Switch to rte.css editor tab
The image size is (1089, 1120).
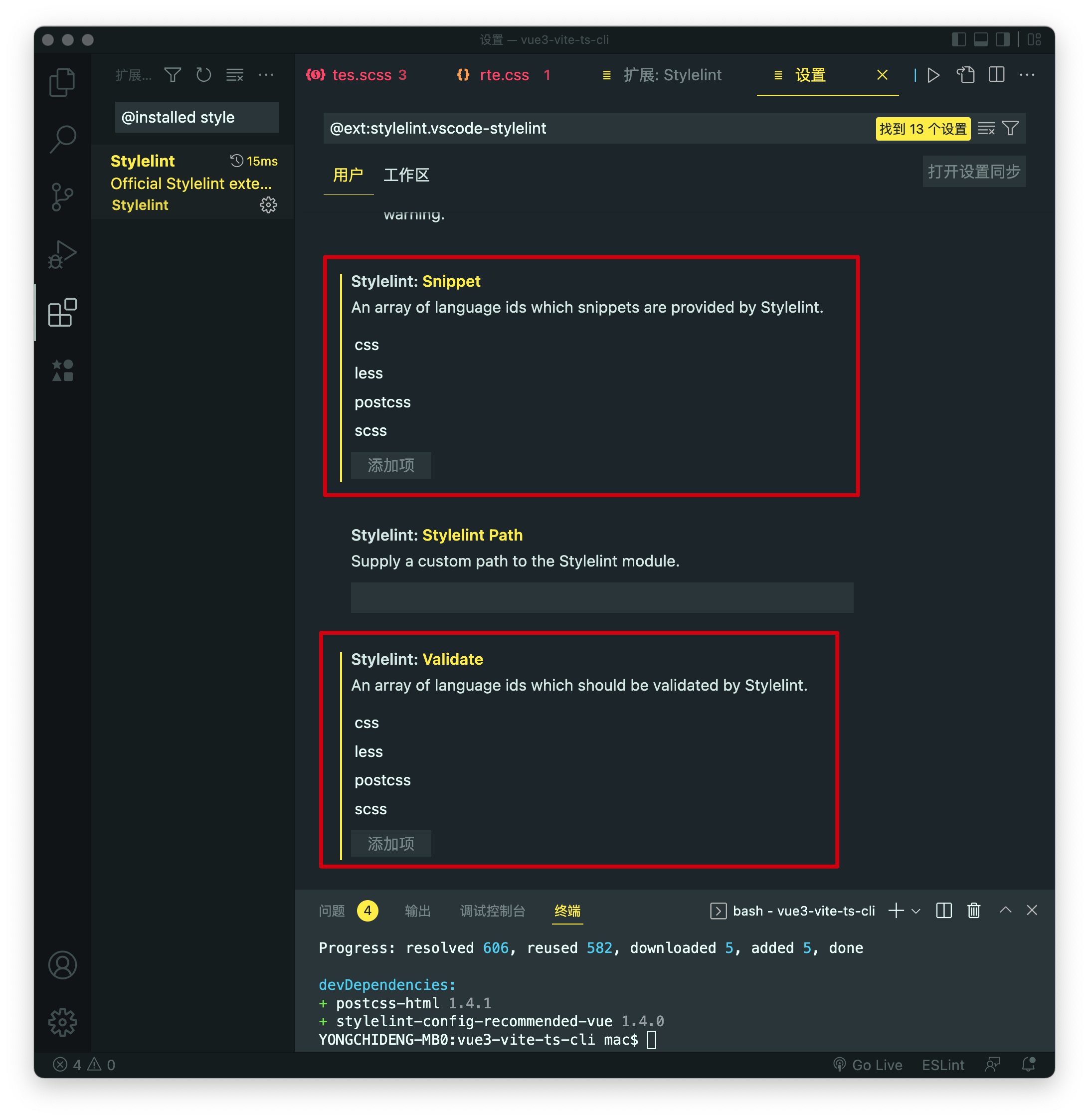click(504, 75)
